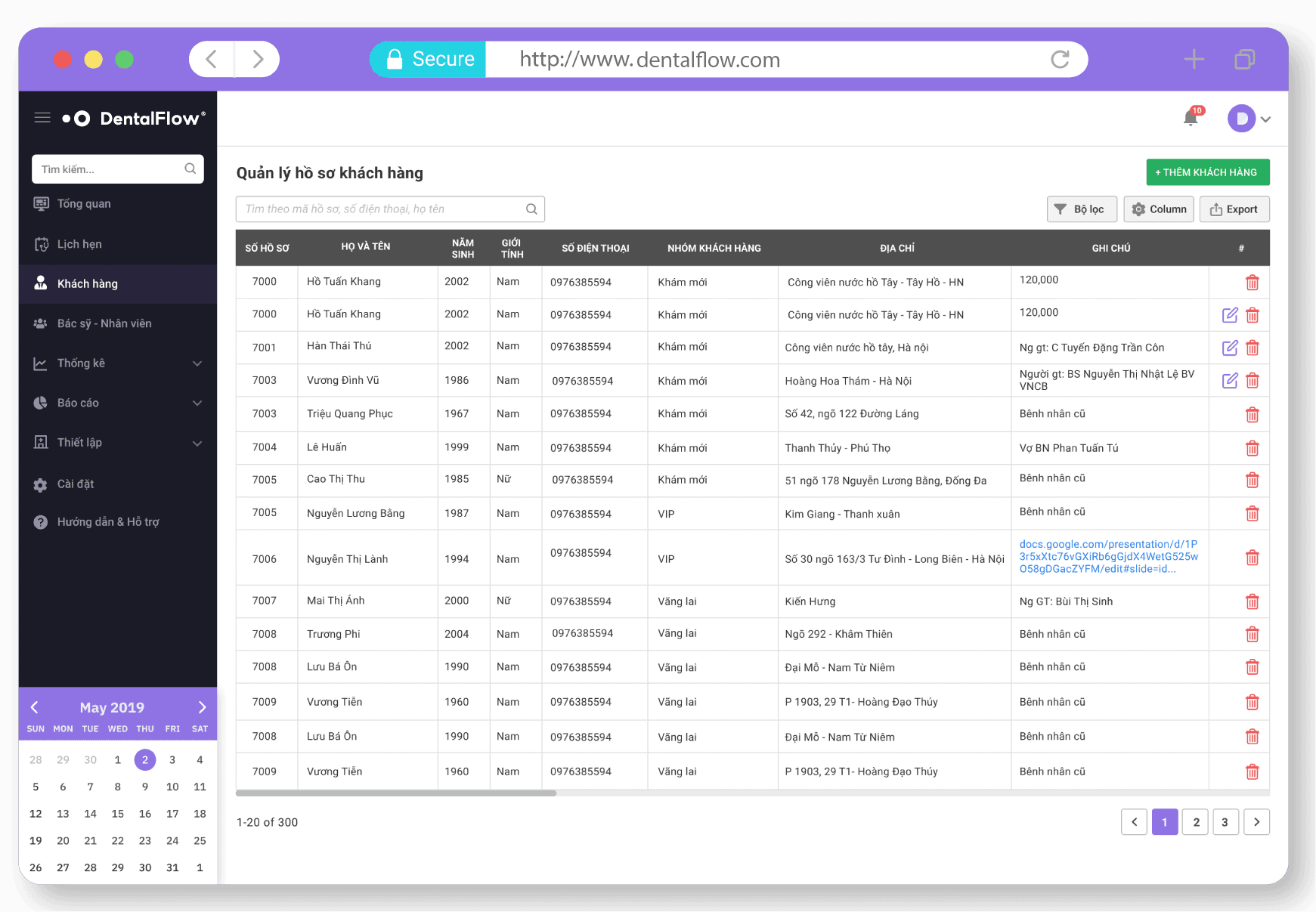
Task: Edit the Hàn Thái Thú record
Action: [1230, 348]
